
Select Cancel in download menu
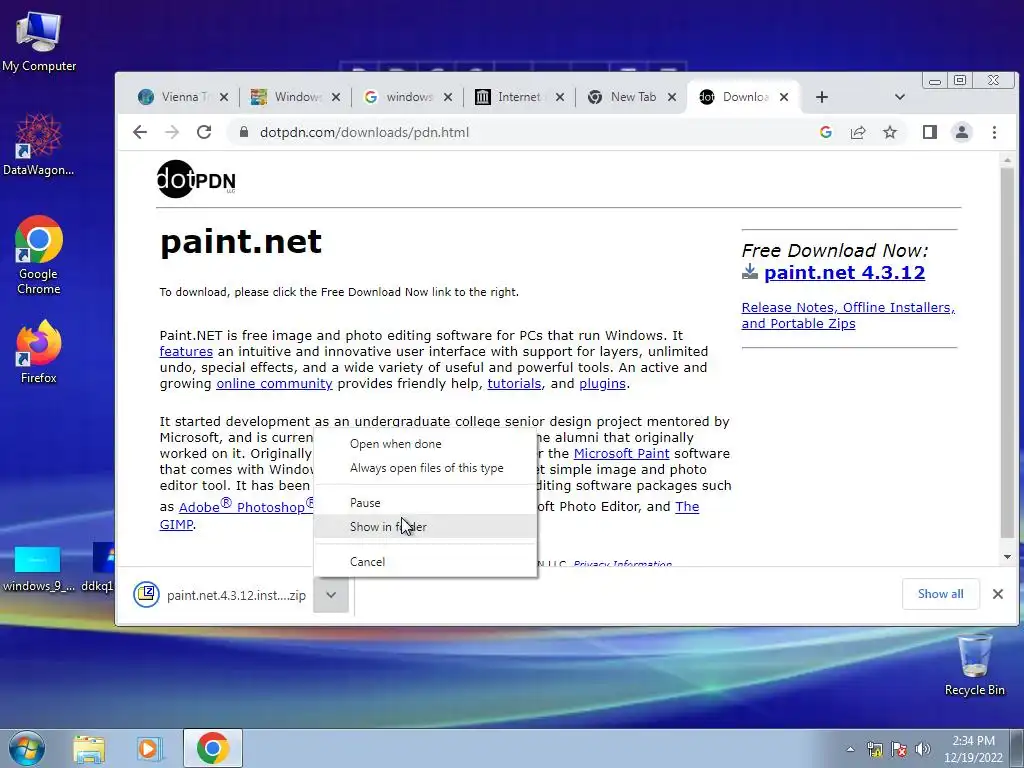tap(425, 562)
